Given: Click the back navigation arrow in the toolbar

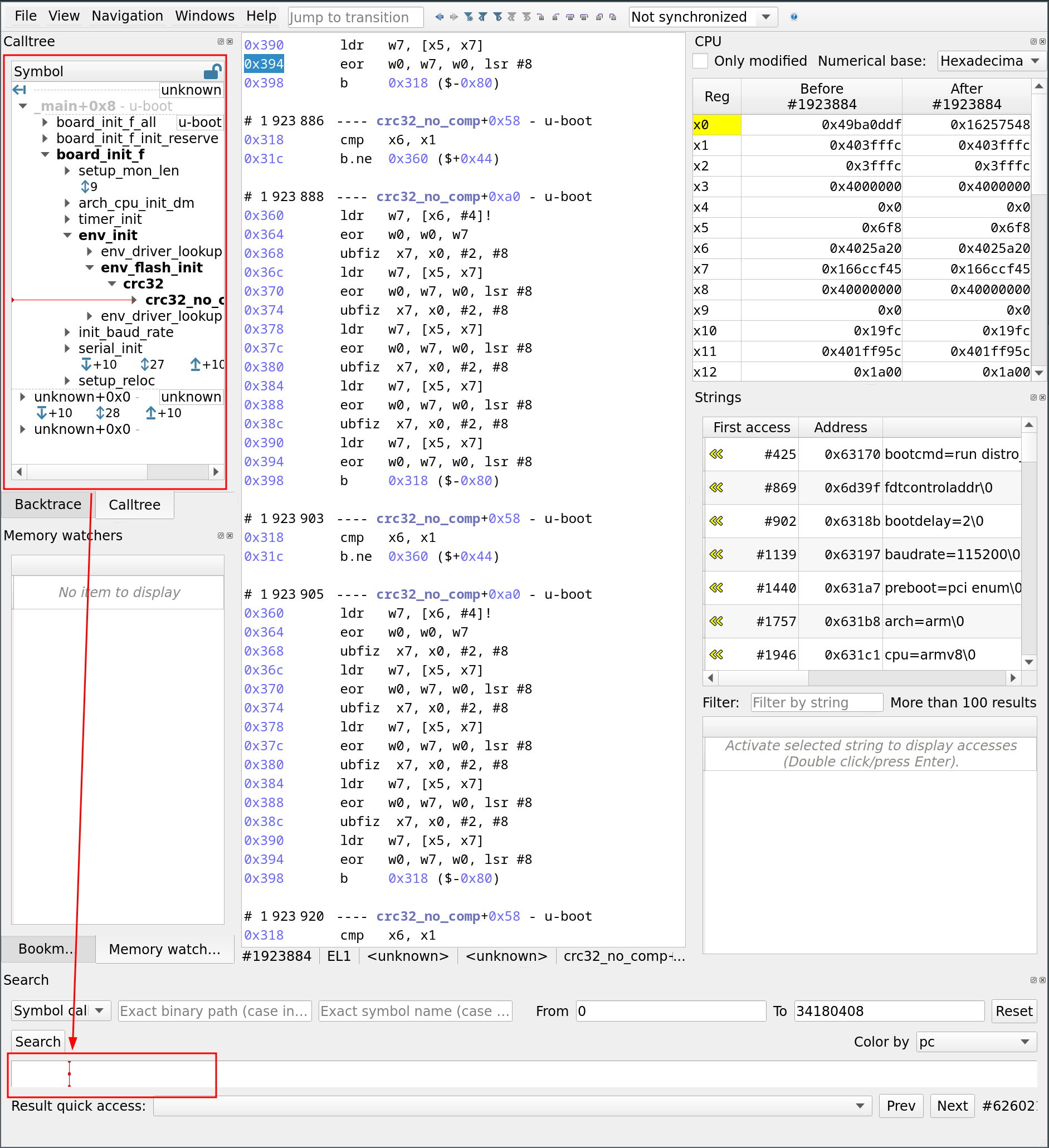Looking at the screenshot, I should [x=439, y=17].
